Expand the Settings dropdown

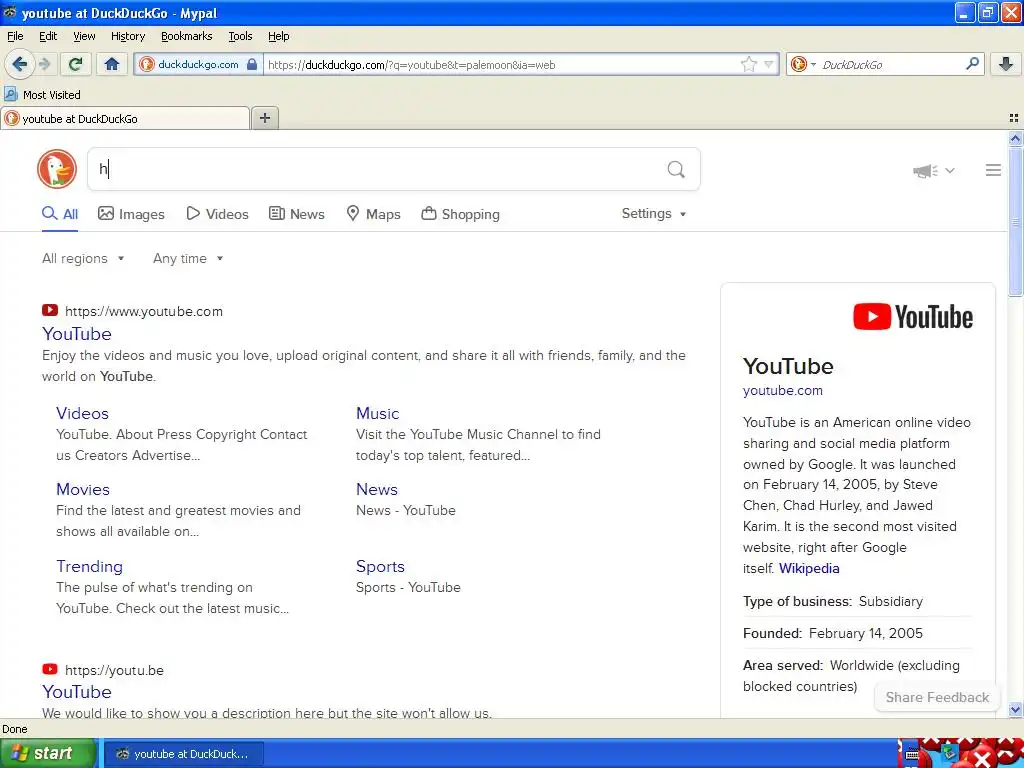pos(654,214)
